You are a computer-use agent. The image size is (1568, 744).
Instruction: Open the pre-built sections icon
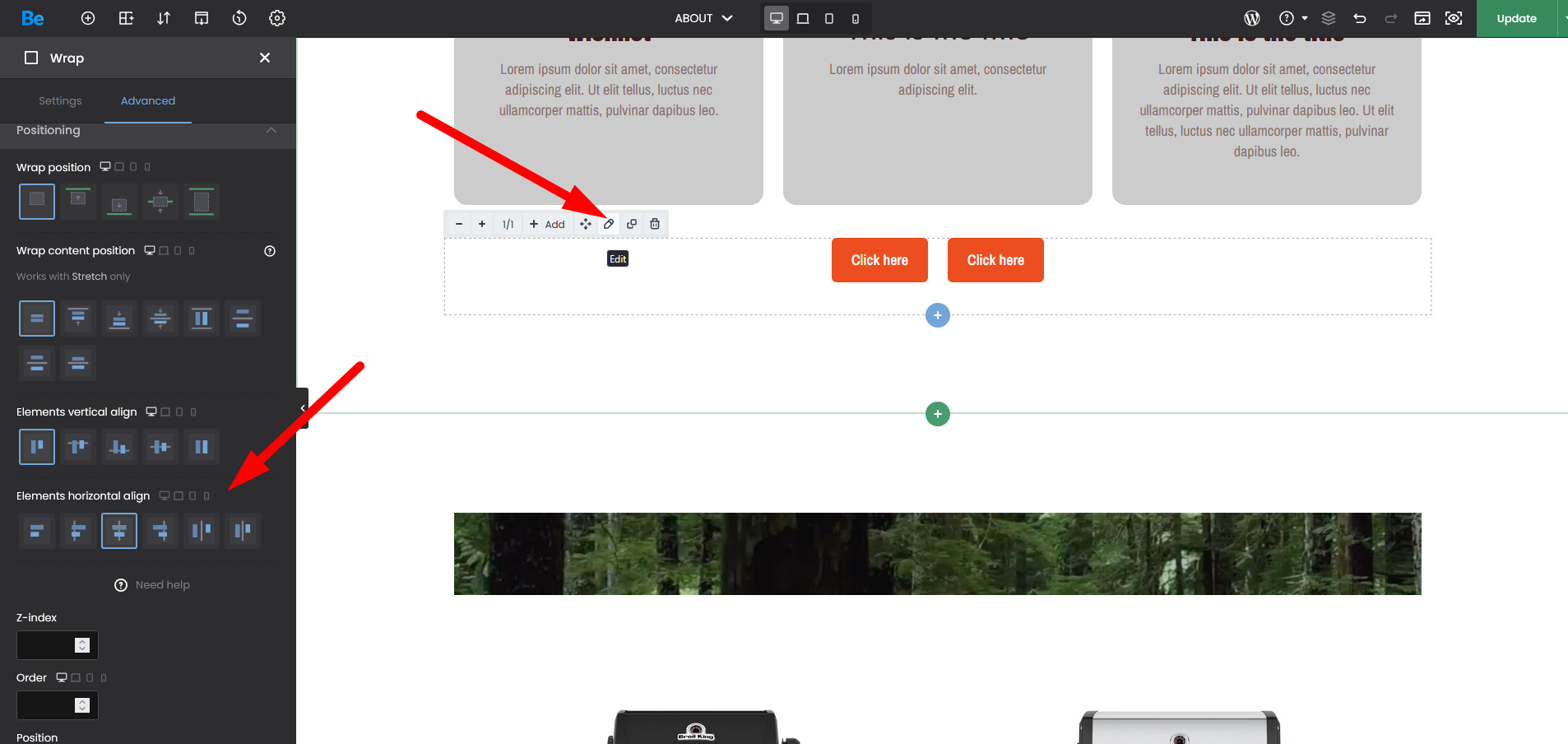click(x=202, y=18)
